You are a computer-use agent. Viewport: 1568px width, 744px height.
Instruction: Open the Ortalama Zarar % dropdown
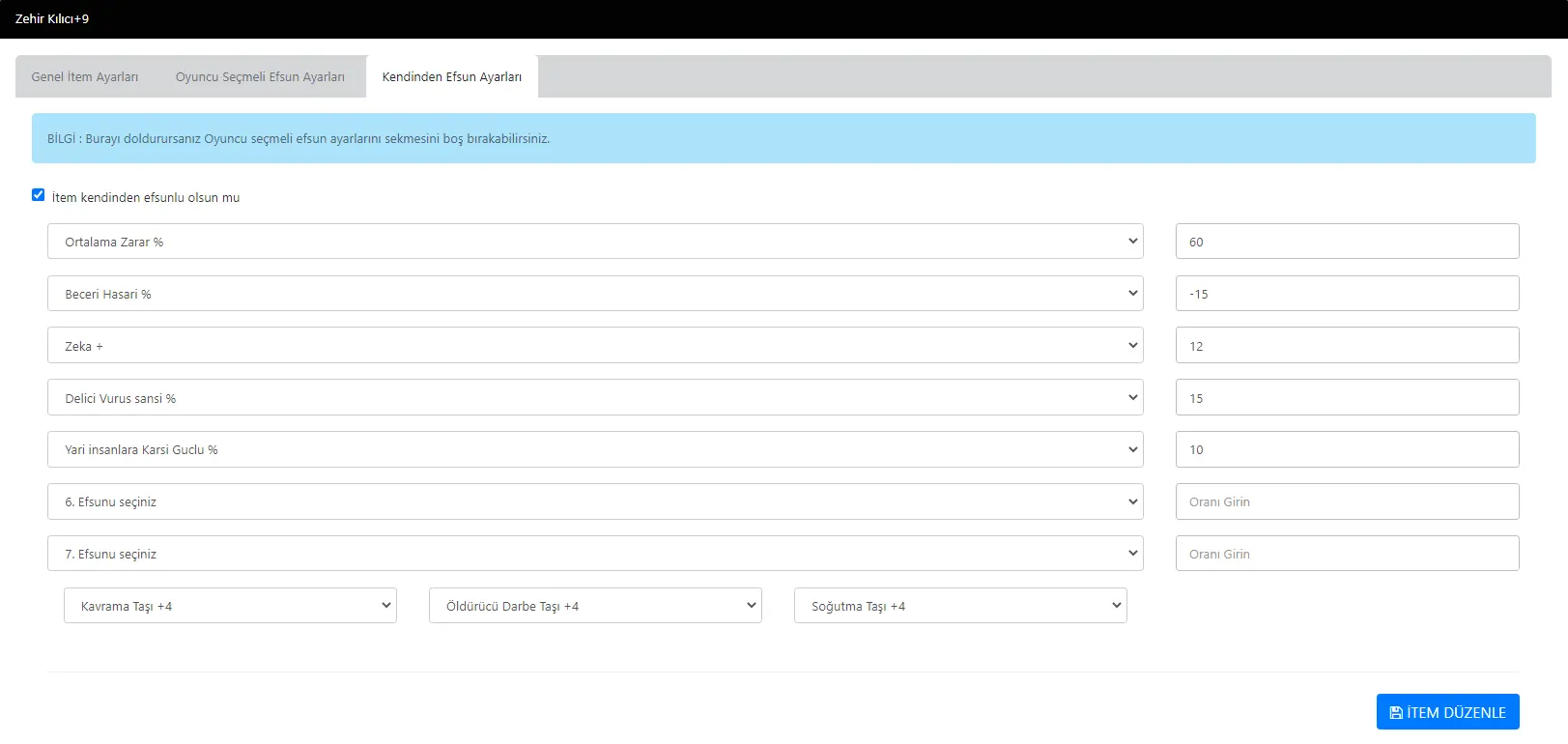tap(594, 242)
